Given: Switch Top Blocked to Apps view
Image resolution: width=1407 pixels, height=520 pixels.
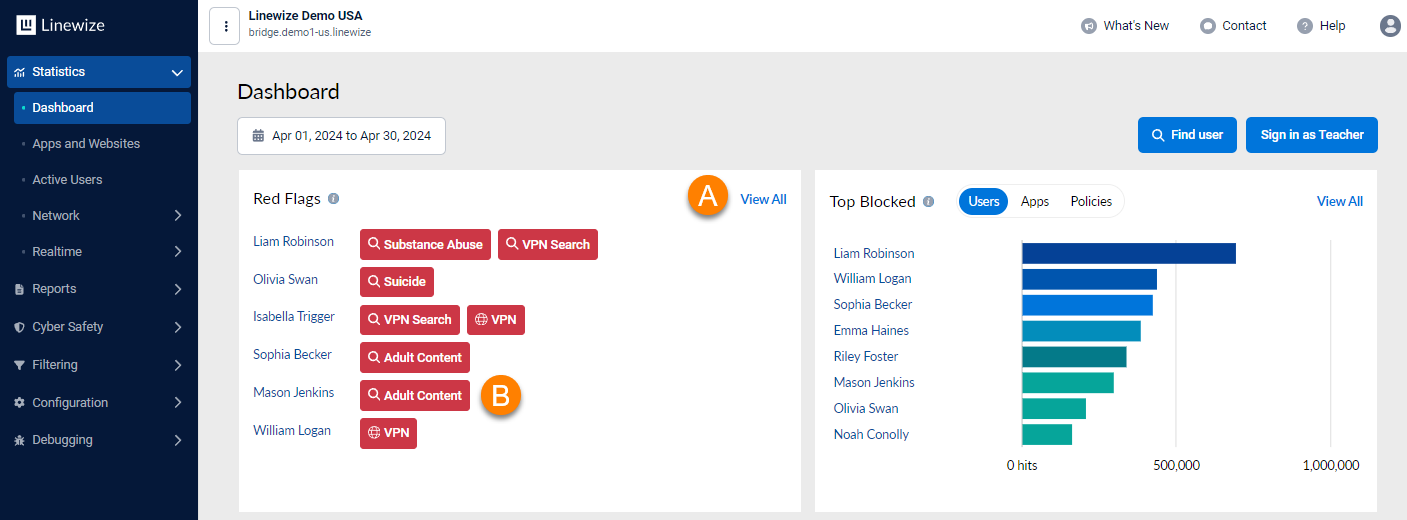Looking at the screenshot, I should coord(1035,202).
